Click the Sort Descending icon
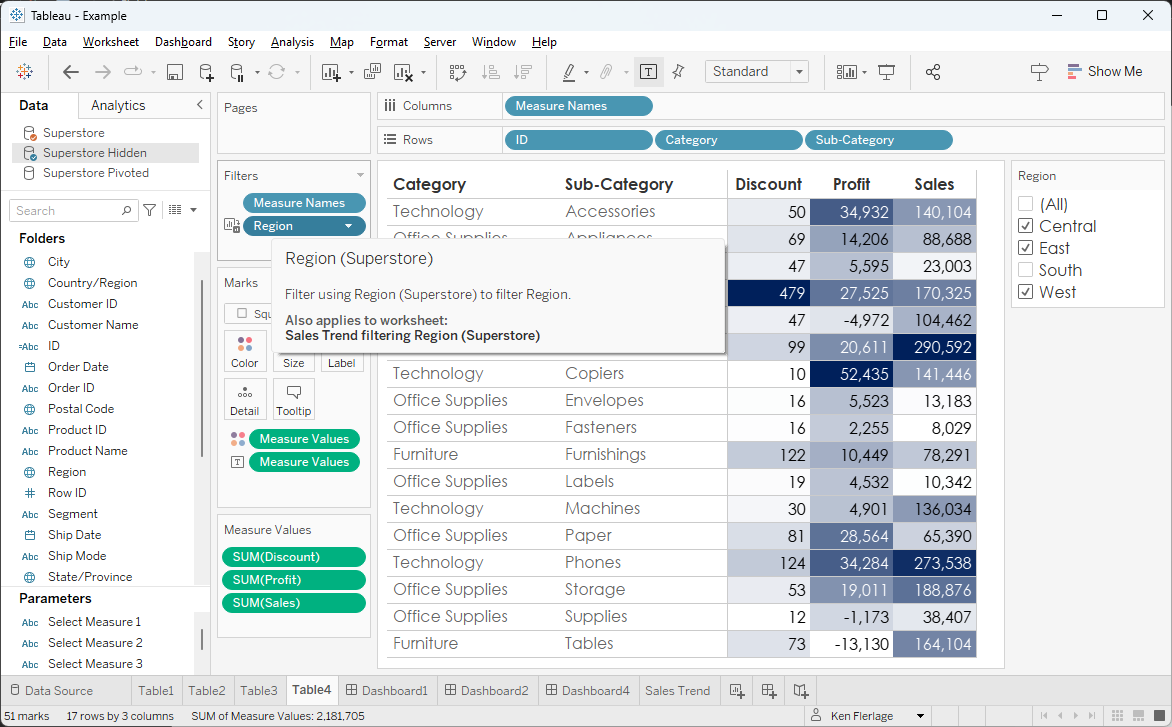 tap(523, 72)
